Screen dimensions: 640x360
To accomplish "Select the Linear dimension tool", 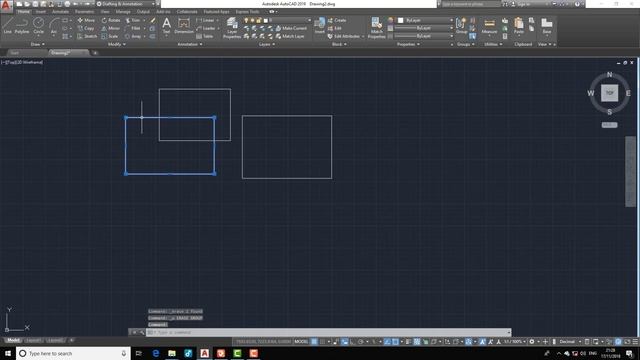I will [x=205, y=20].
